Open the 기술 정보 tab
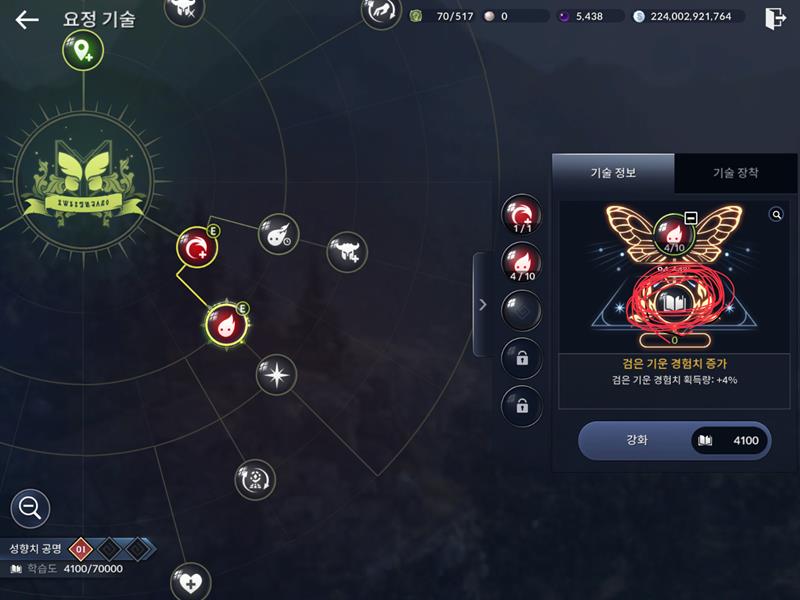This screenshot has height=600, width=800. tap(613, 173)
